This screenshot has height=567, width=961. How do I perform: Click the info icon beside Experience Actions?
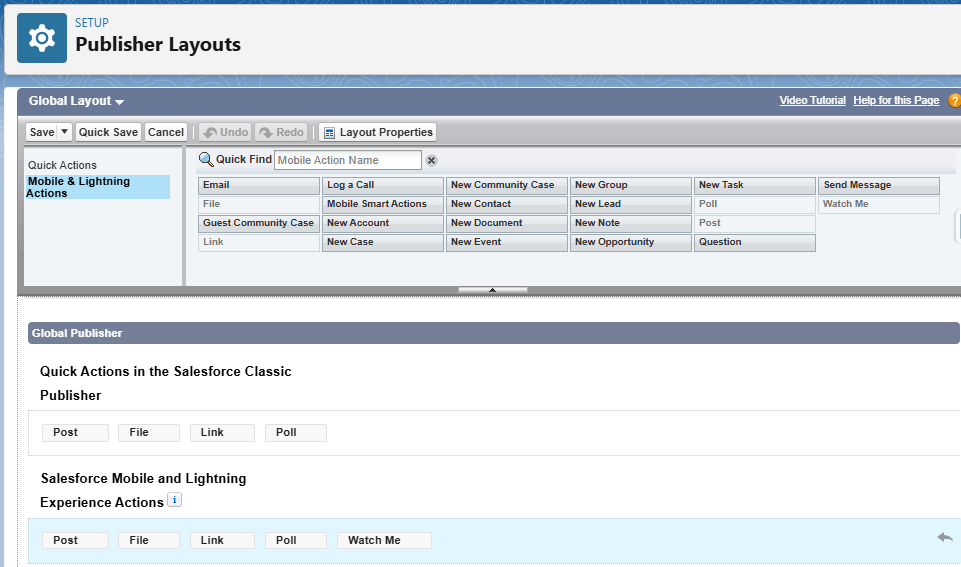(174, 500)
